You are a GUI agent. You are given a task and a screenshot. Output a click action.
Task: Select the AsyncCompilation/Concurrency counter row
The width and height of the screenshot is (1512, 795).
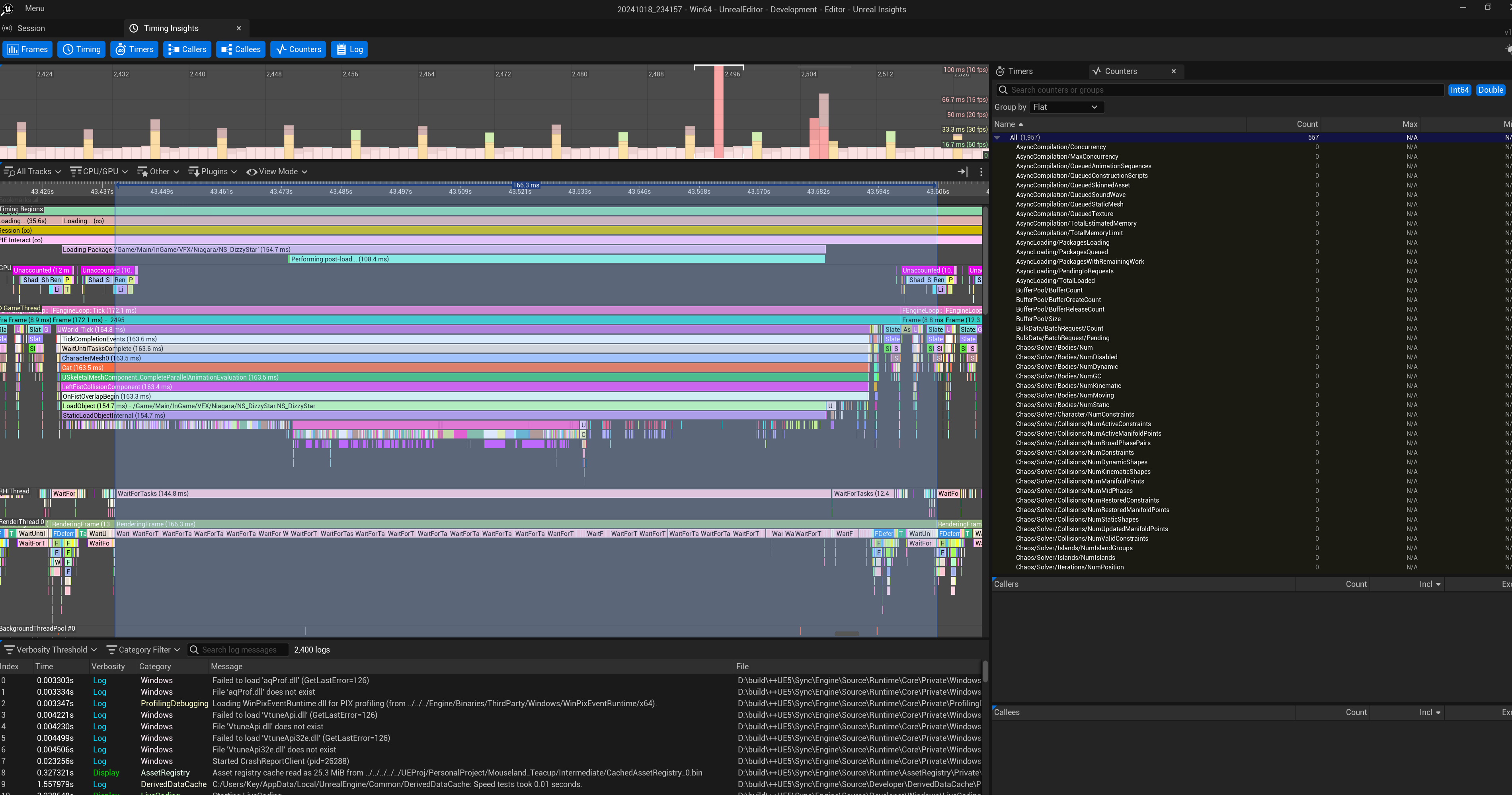[1251, 147]
